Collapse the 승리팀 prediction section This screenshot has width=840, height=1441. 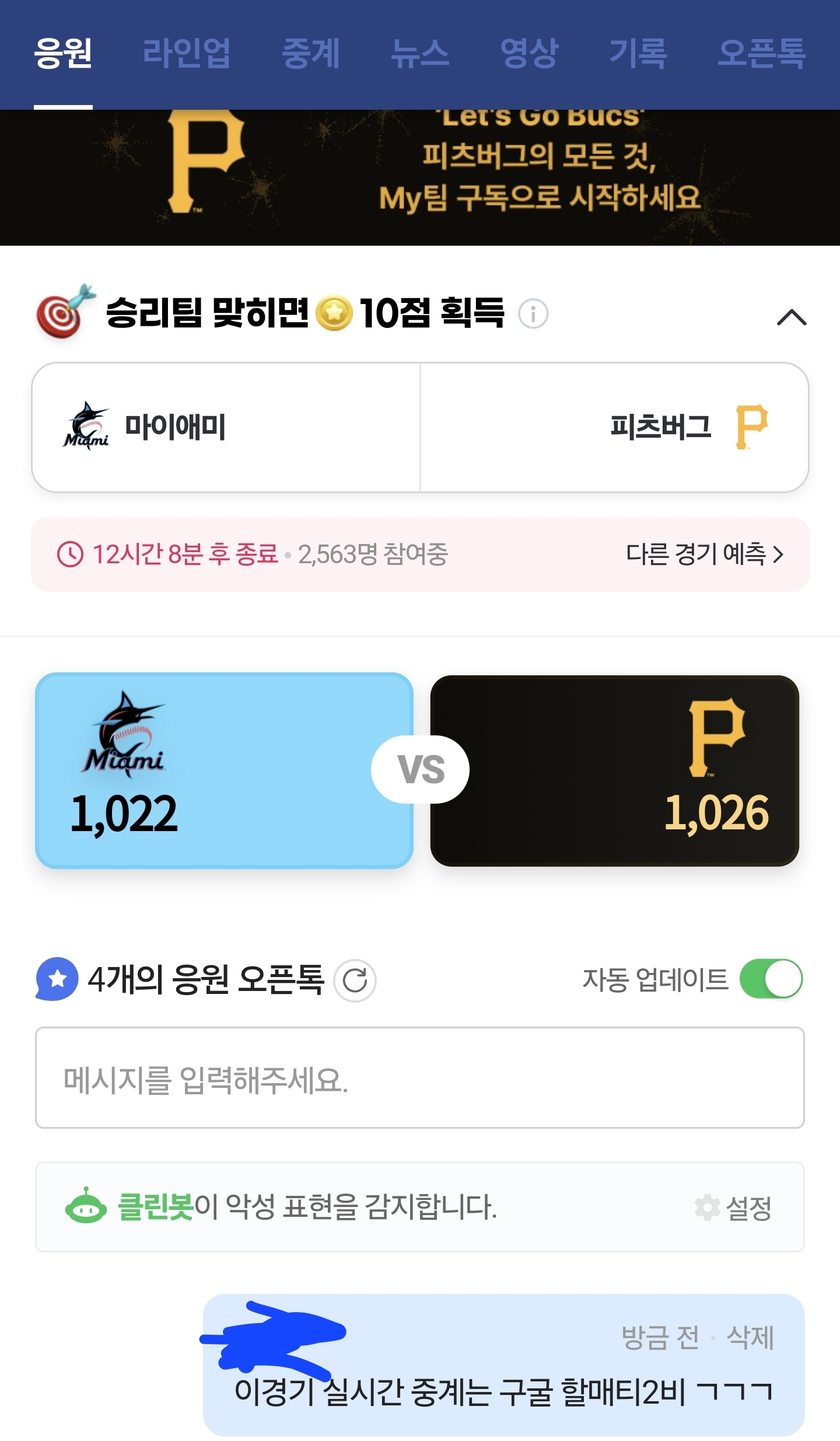[791, 317]
